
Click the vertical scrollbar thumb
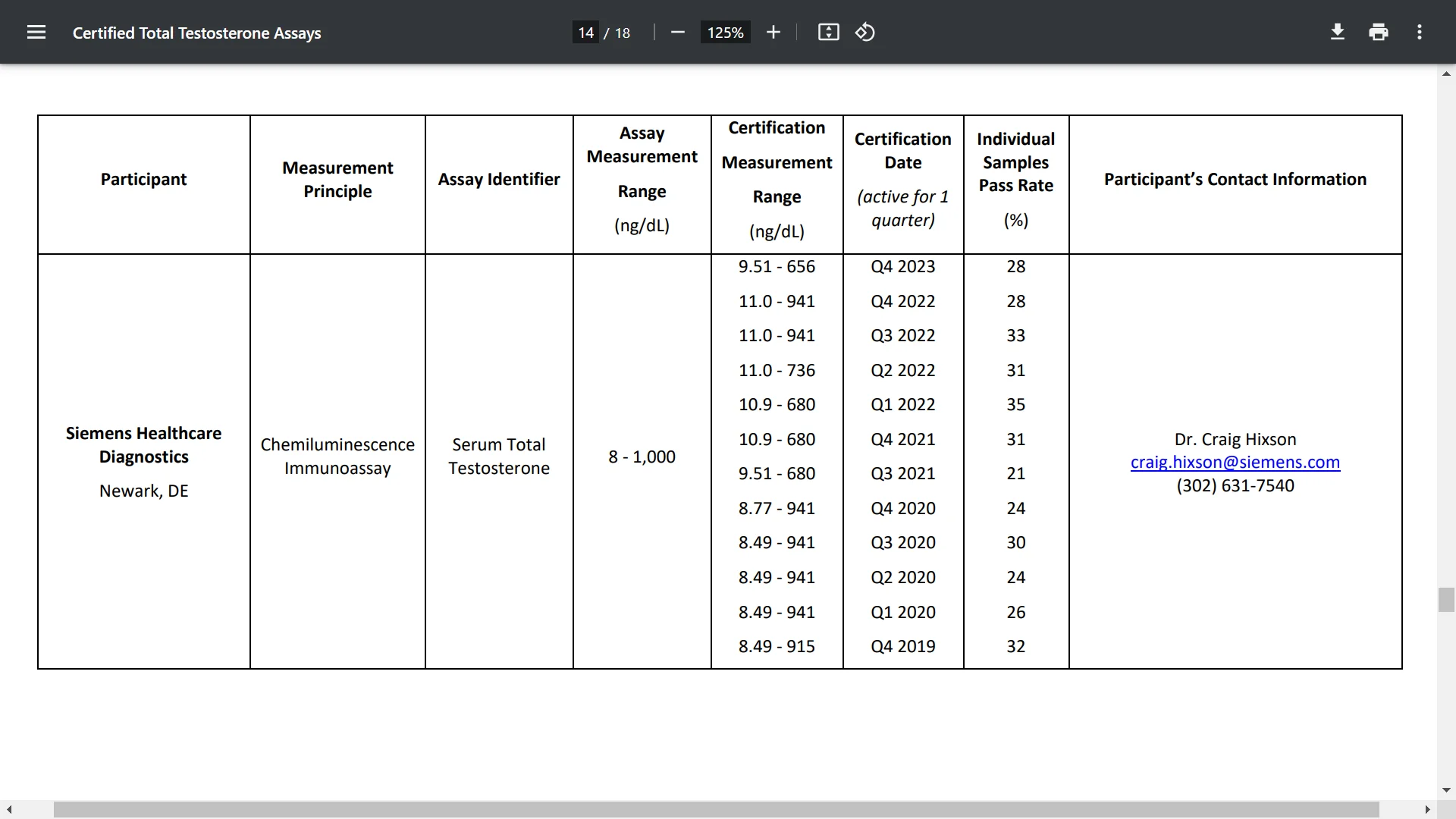(x=1446, y=599)
